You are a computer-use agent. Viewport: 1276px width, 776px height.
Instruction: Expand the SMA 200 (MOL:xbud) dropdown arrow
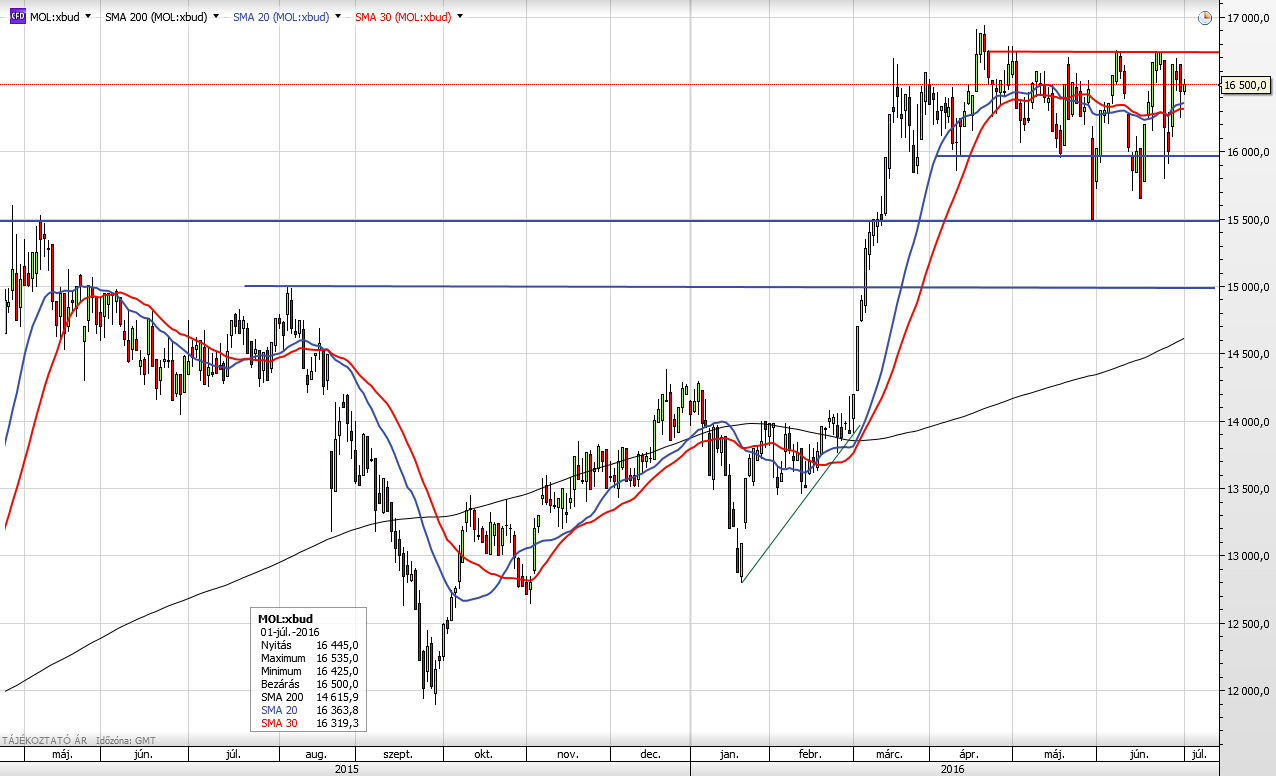[x=216, y=17]
